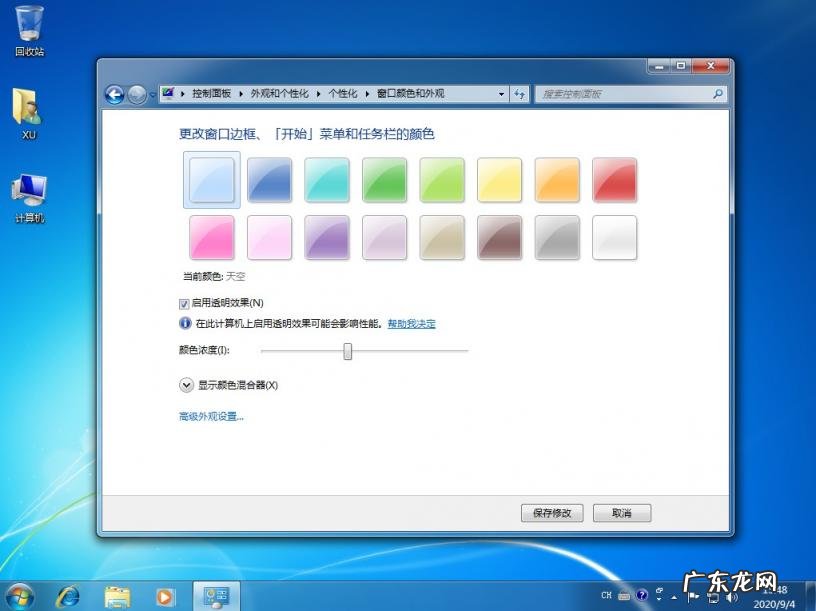Open the Recycle Bin desktop icon

point(29,24)
